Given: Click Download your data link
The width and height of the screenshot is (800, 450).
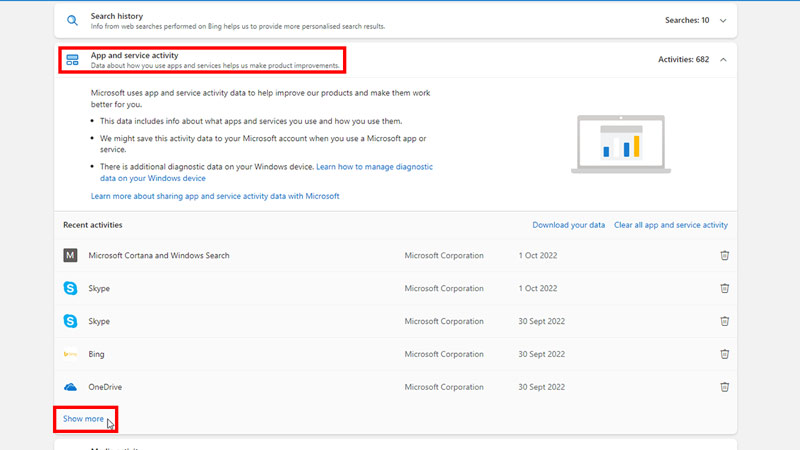Looking at the screenshot, I should point(568,225).
